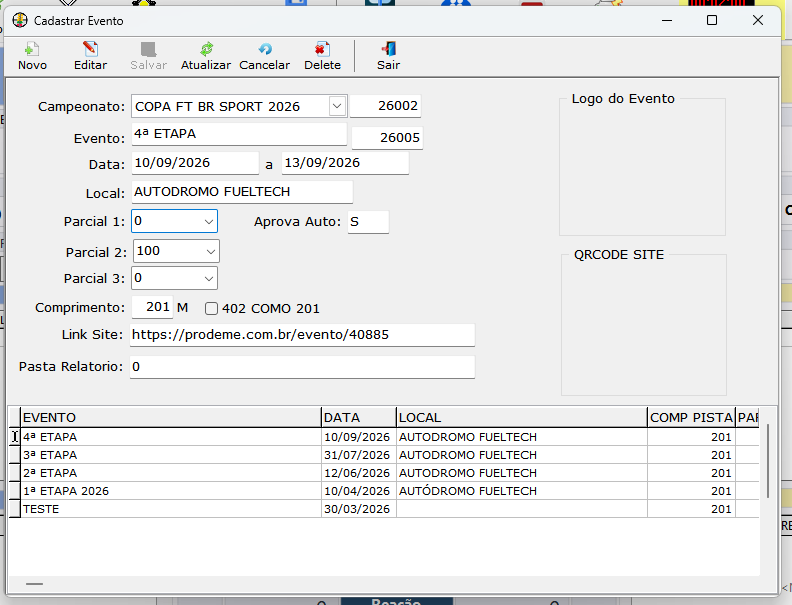
Task: Expand the Parcial 1 combo box
Action: (x=208, y=222)
